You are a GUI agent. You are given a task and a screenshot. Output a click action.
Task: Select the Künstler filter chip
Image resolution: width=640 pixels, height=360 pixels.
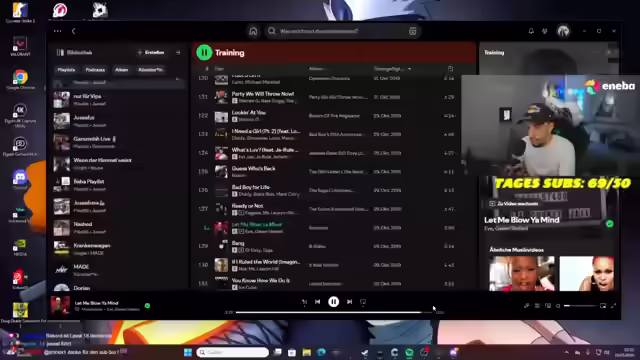(151, 70)
